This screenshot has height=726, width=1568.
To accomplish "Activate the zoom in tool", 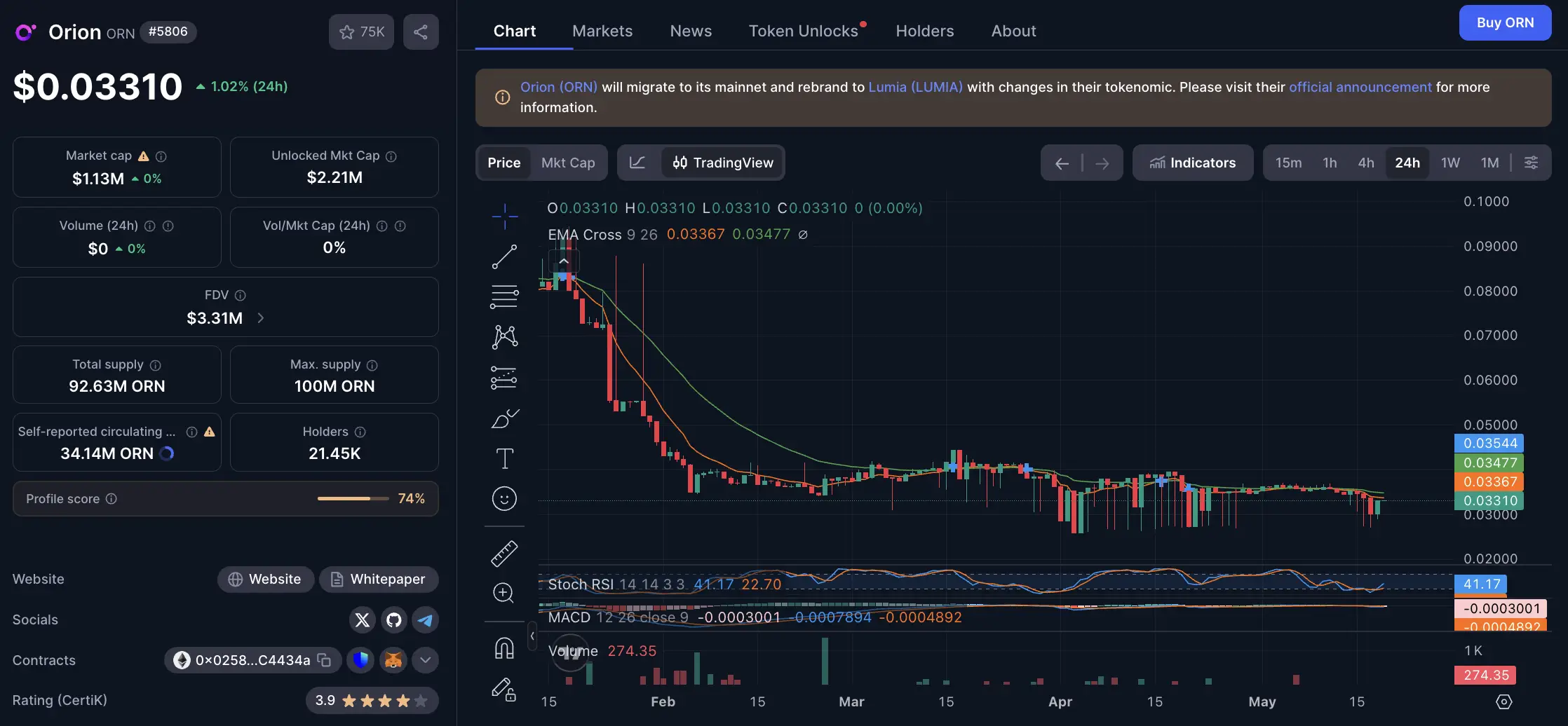I will tap(504, 593).
